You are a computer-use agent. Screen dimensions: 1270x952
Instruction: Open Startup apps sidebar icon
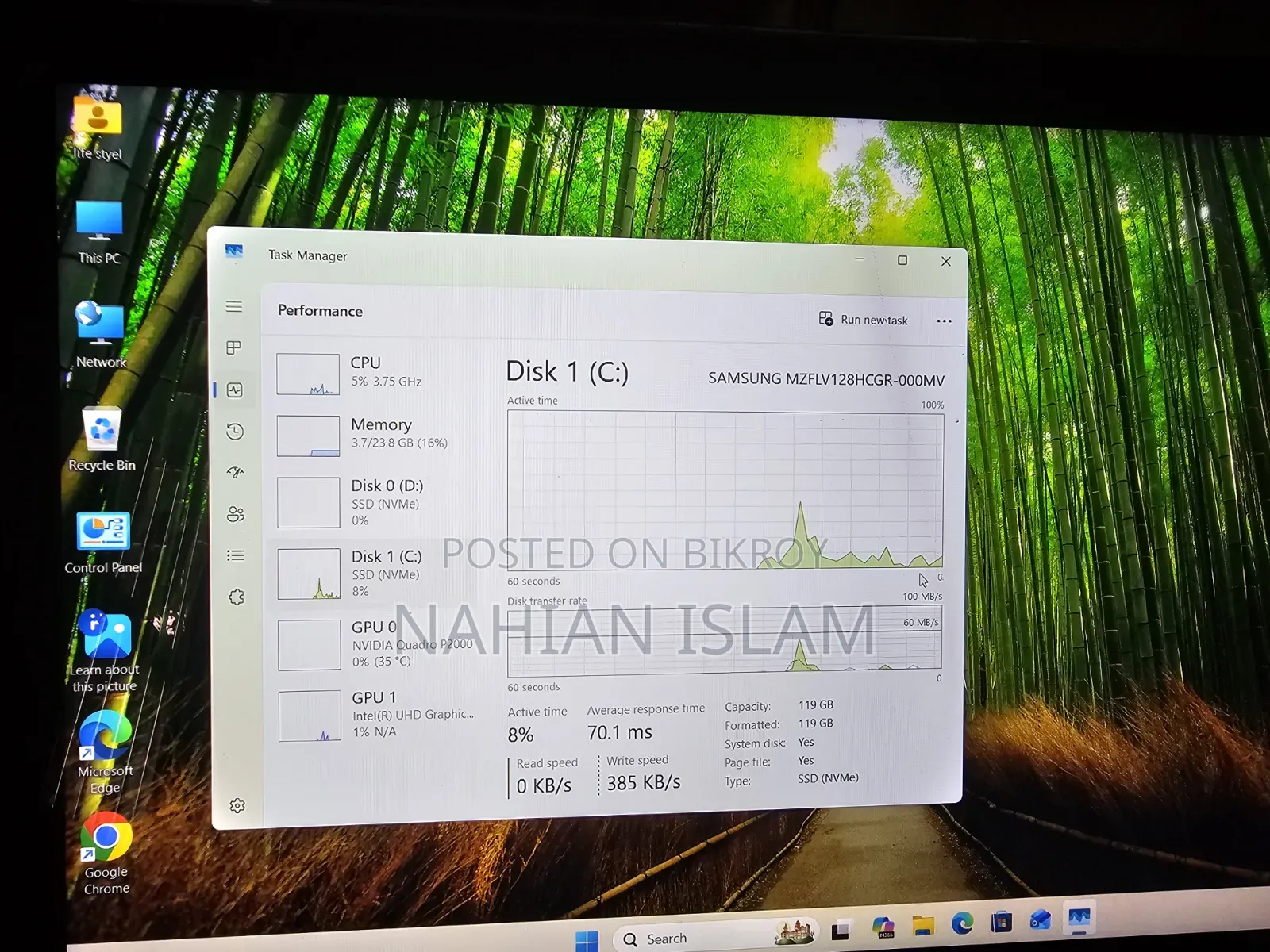click(x=235, y=473)
